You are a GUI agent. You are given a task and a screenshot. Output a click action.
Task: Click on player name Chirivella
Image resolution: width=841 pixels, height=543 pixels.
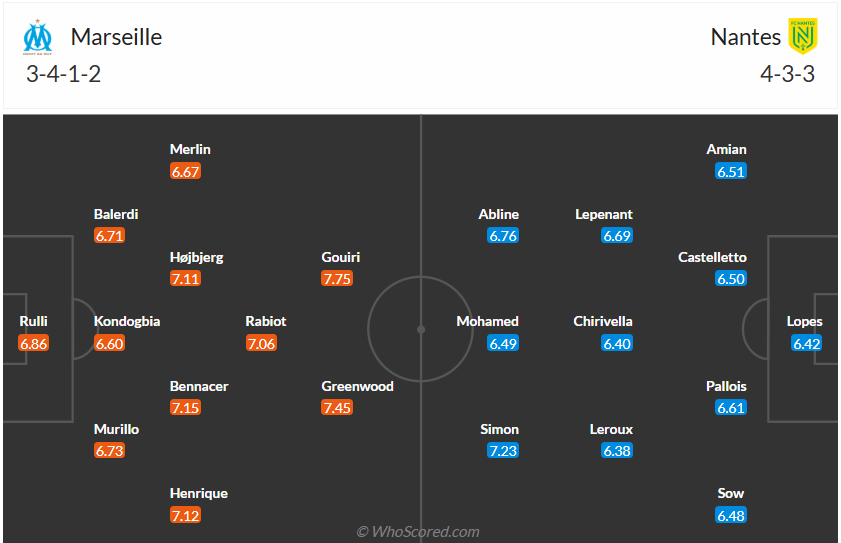pos(603,321)
